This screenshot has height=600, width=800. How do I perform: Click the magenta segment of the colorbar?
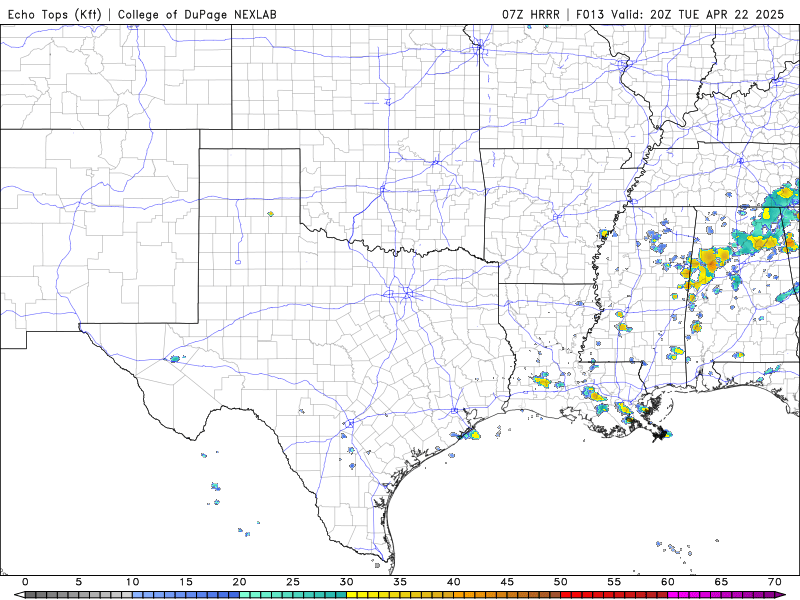pos(721,595)
